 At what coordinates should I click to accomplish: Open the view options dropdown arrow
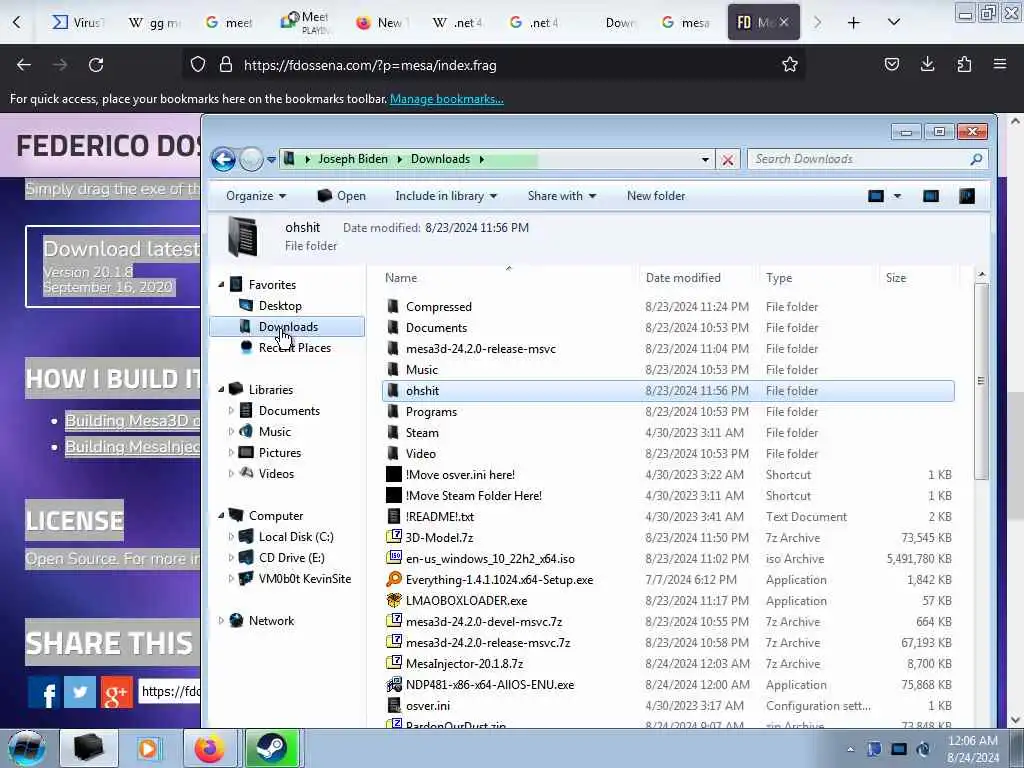(x=897, y=196)
